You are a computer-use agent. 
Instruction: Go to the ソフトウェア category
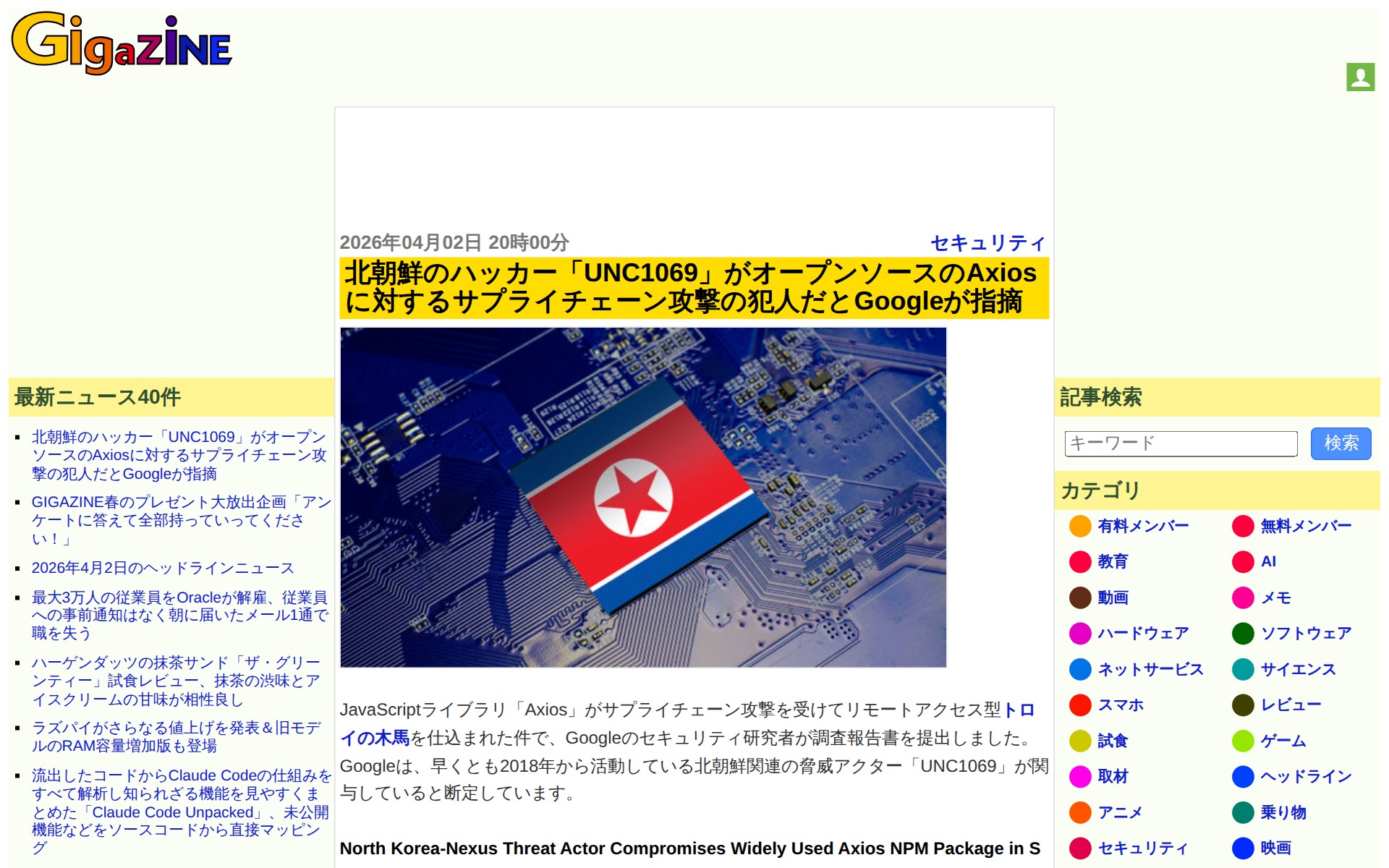click(x=1306, y=633)
